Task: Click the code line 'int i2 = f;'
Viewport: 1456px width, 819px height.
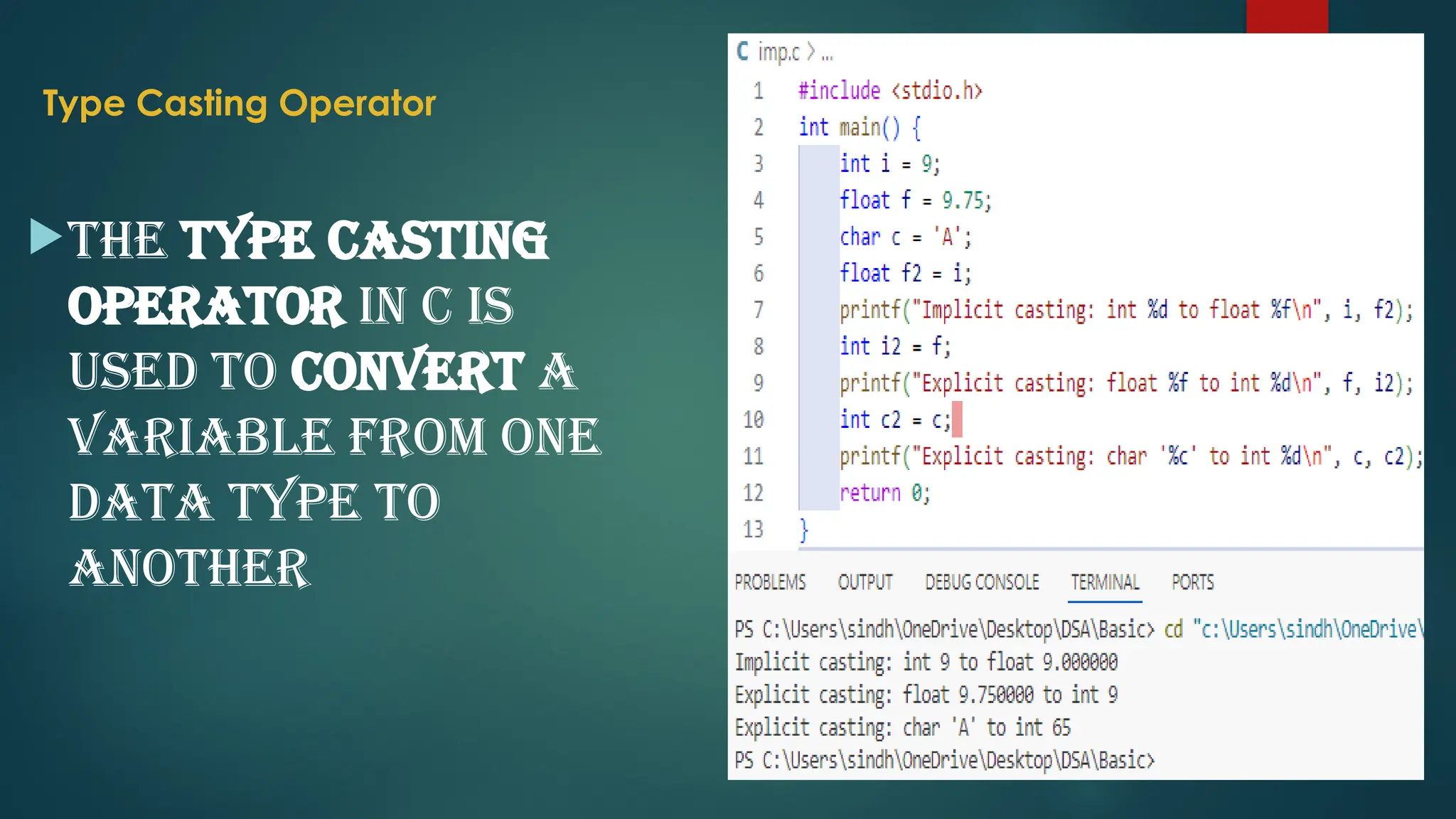Action: [894, 346]
